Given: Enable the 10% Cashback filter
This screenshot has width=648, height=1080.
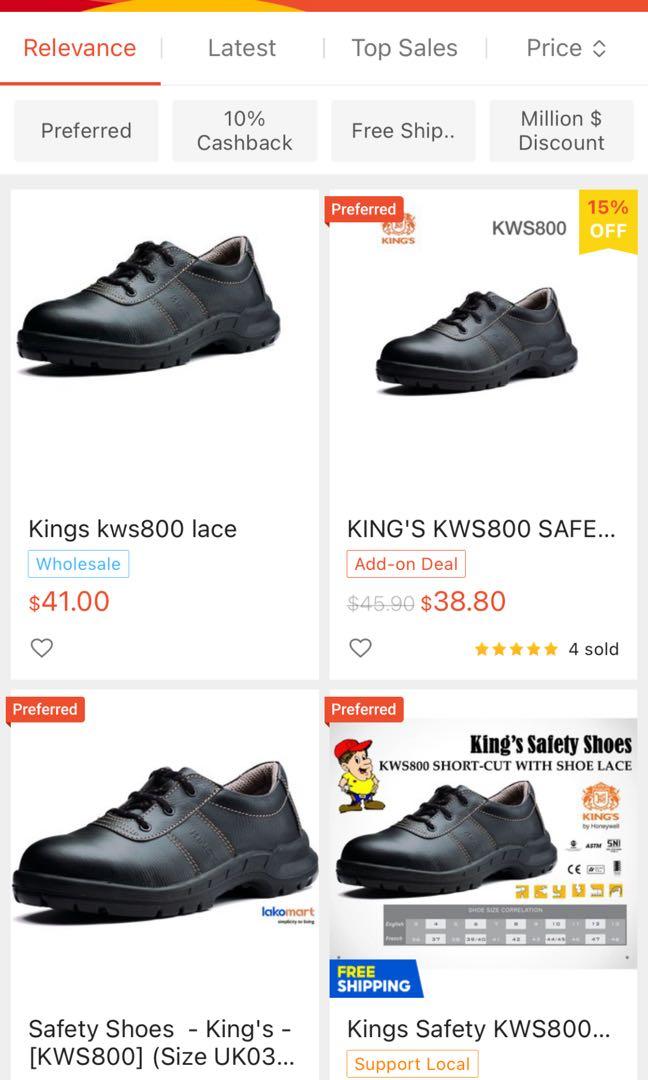Looking at the screenshot, I should coord(244,130).
